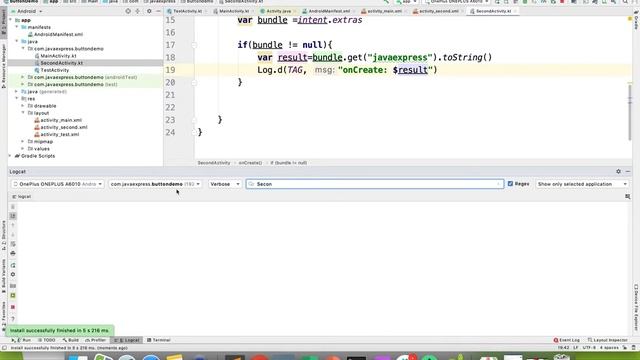Viewport: 640px width, 360px height.
Task: Click the Logcat down arrow icon
Action: [x=13, y=234]
